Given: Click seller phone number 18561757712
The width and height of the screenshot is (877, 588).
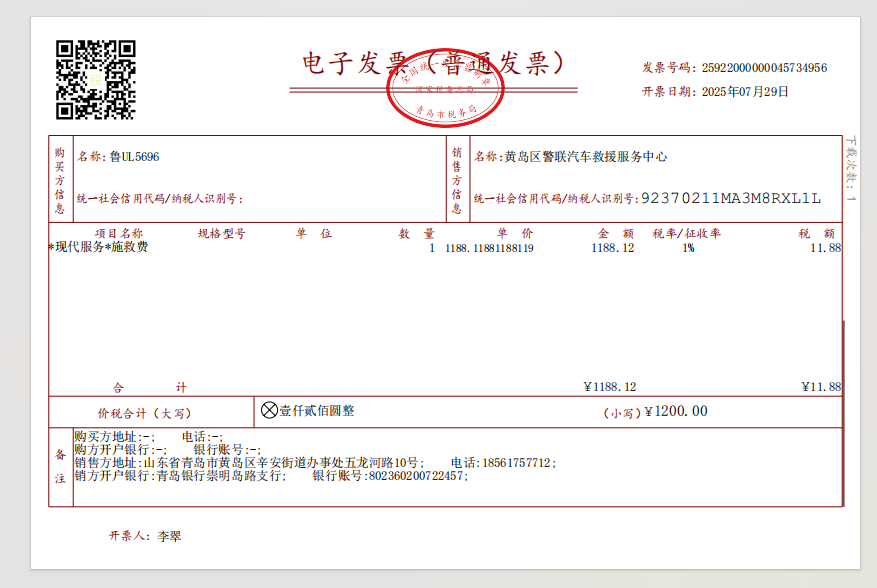Looking at the screenshot, I should point(515,463).
